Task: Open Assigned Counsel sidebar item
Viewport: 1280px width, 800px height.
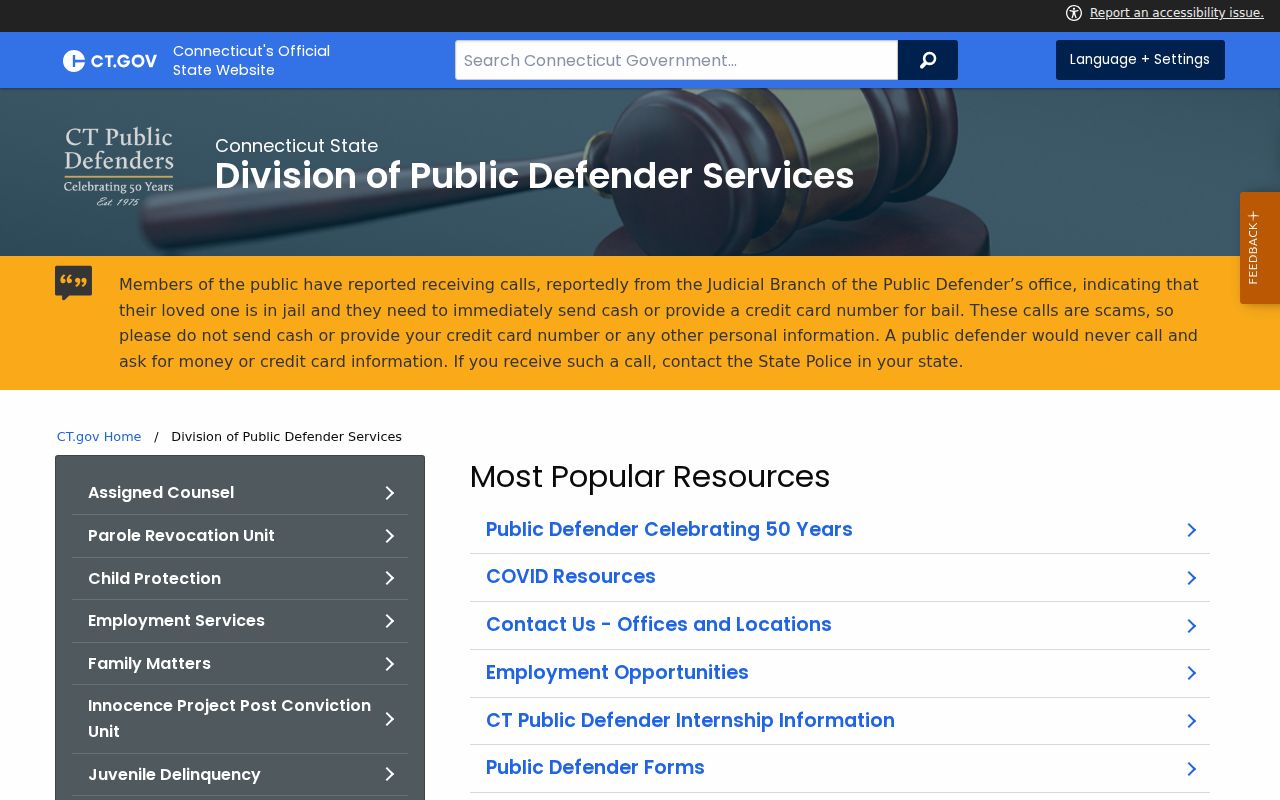Action: [x=240, y=493]
